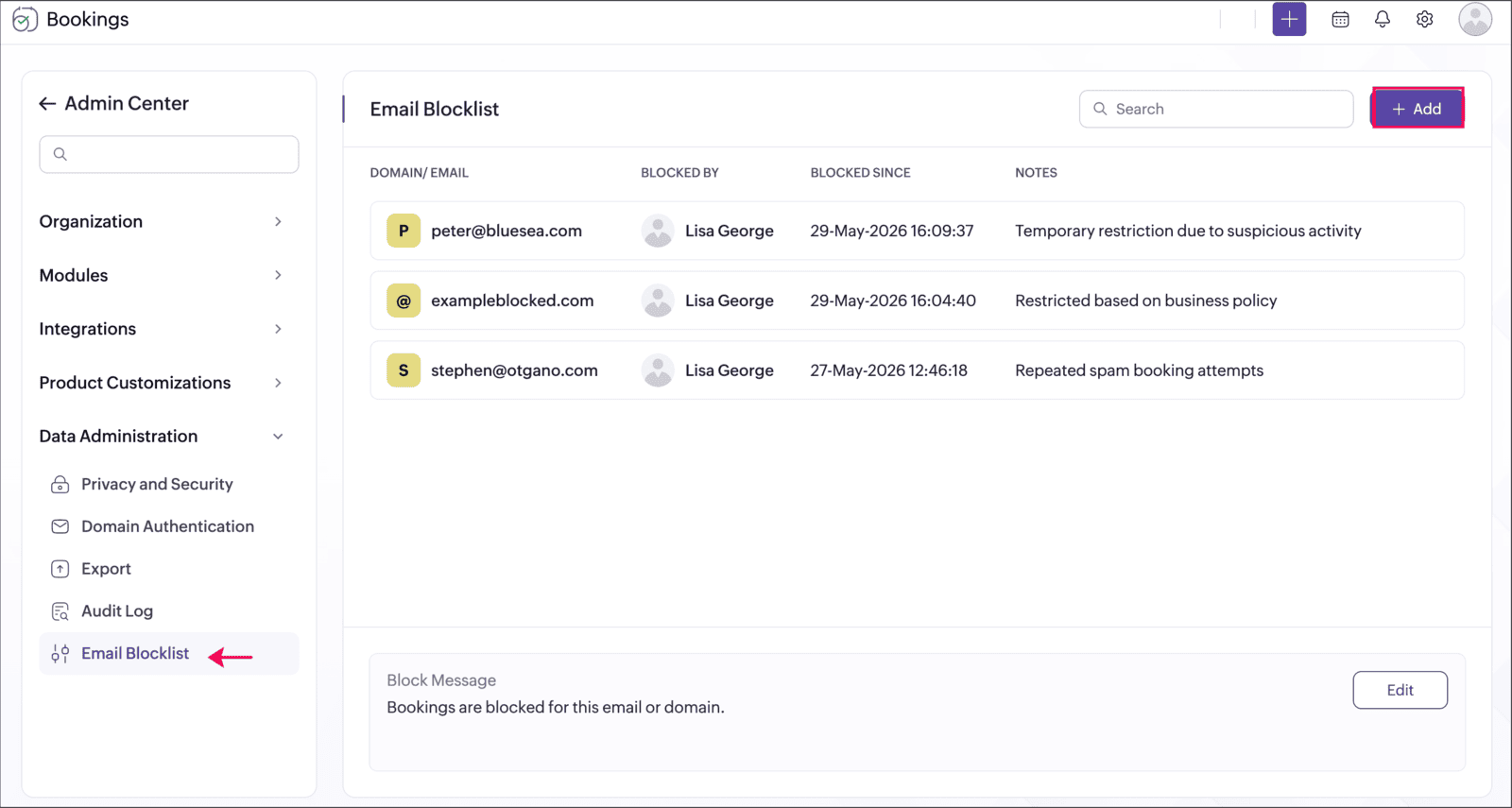Viewport: 1512px width, 808px height.
Task: Expand the Organization section chevron
Action: coord(278,221)
